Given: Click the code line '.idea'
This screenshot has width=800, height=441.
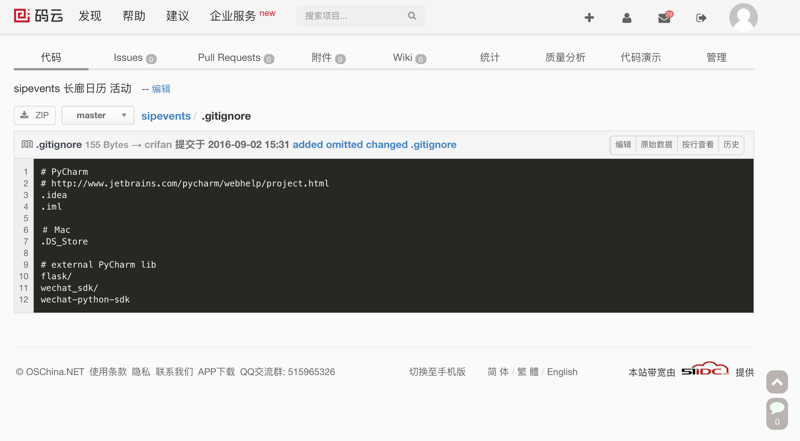Looking at the screenshot, I should (x=54, y=195).
